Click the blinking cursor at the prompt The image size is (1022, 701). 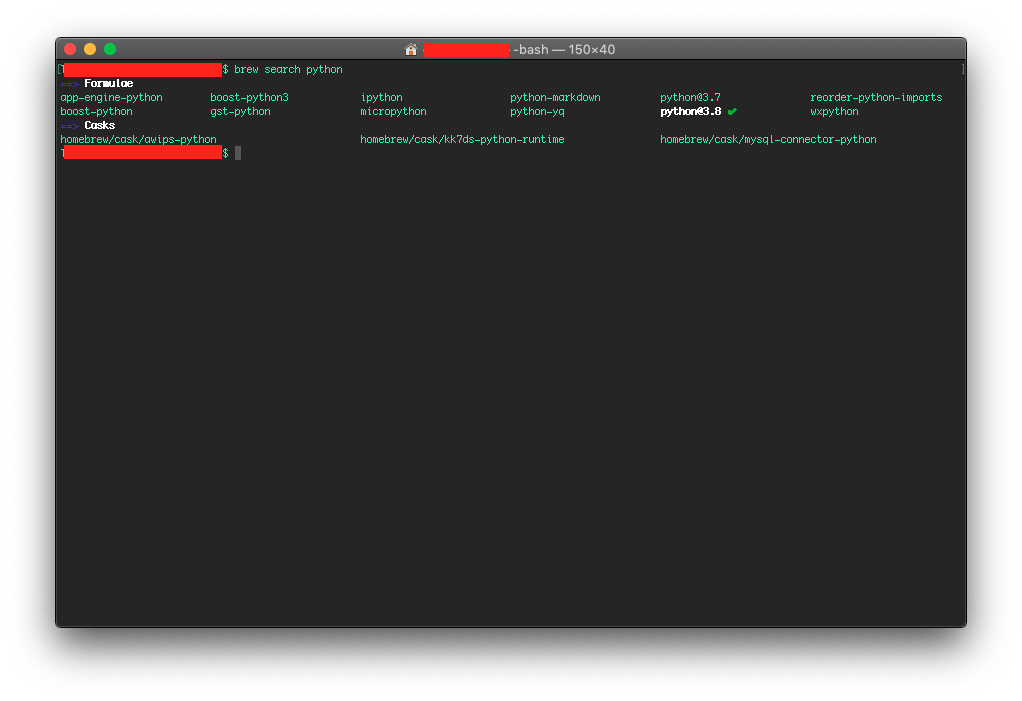pos(238,153)
